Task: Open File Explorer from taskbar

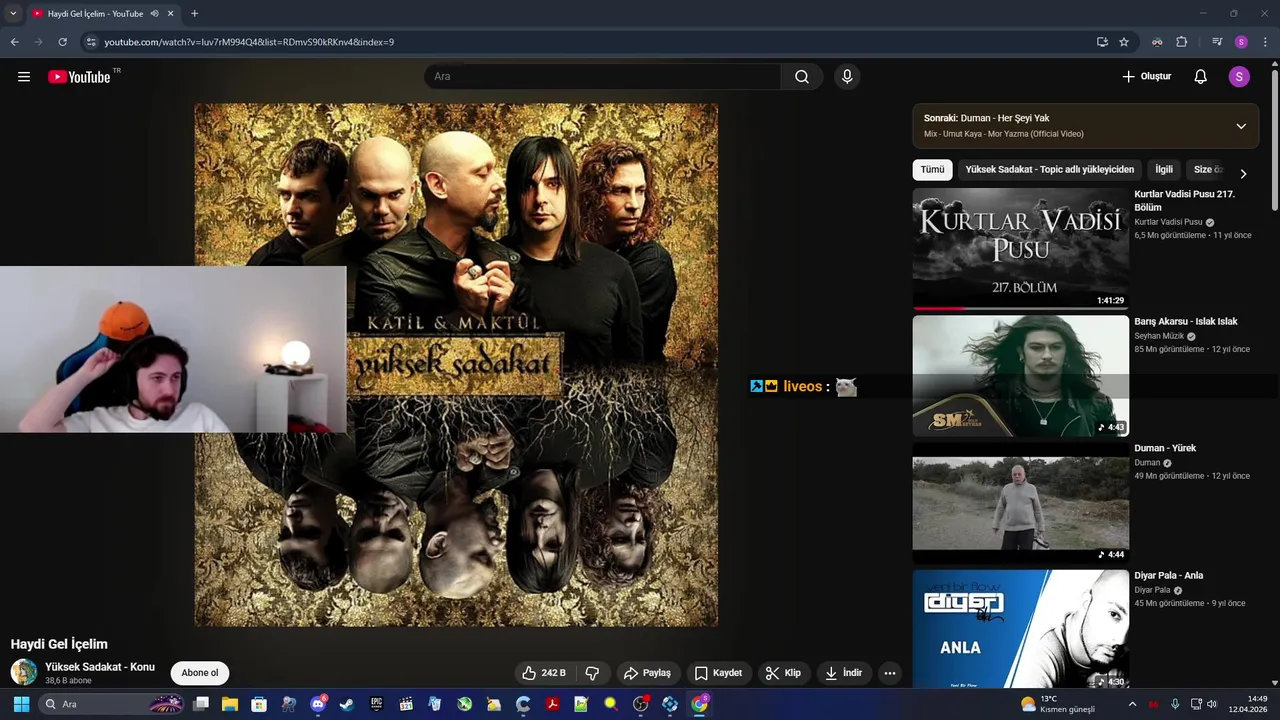Action: pos(230,704)
